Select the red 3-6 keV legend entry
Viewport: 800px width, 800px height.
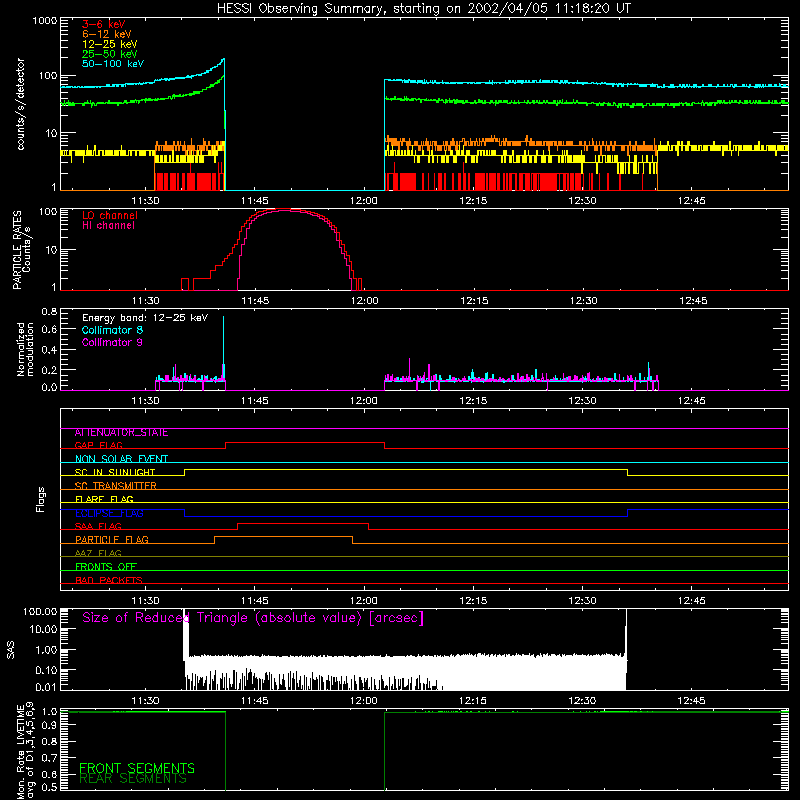pos(104,24)
